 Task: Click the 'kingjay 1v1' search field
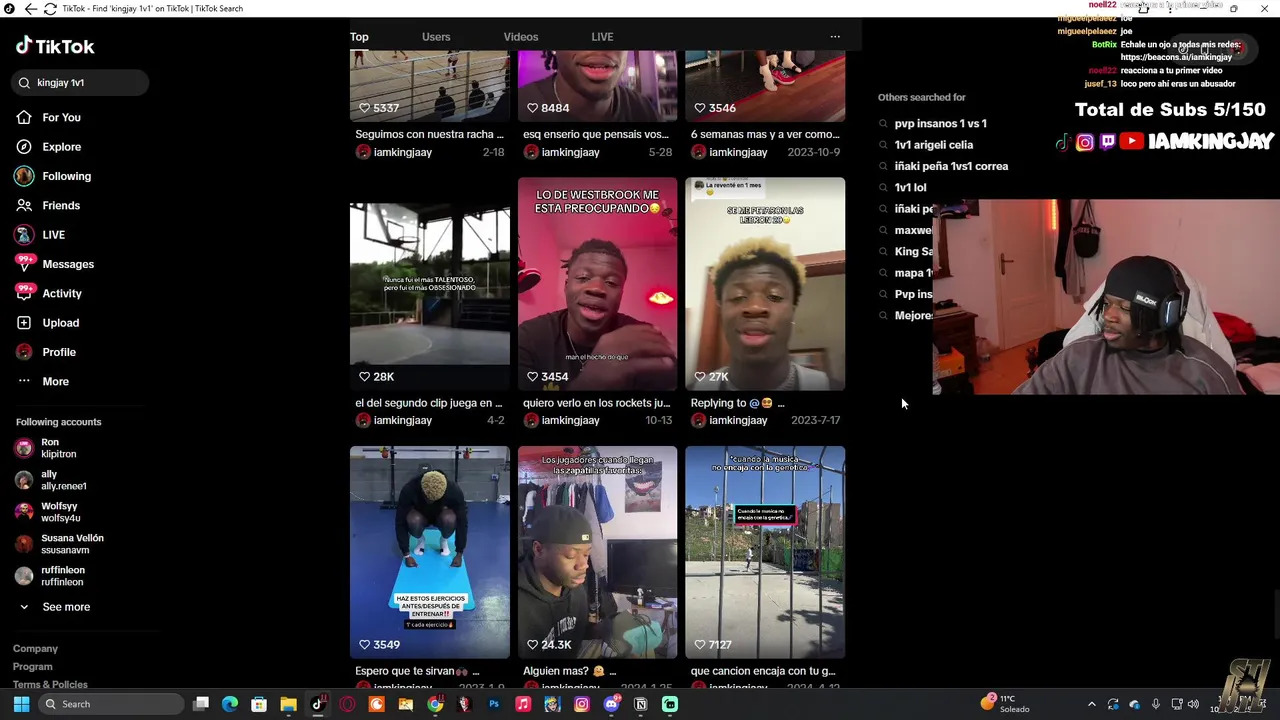coord(81,83)
